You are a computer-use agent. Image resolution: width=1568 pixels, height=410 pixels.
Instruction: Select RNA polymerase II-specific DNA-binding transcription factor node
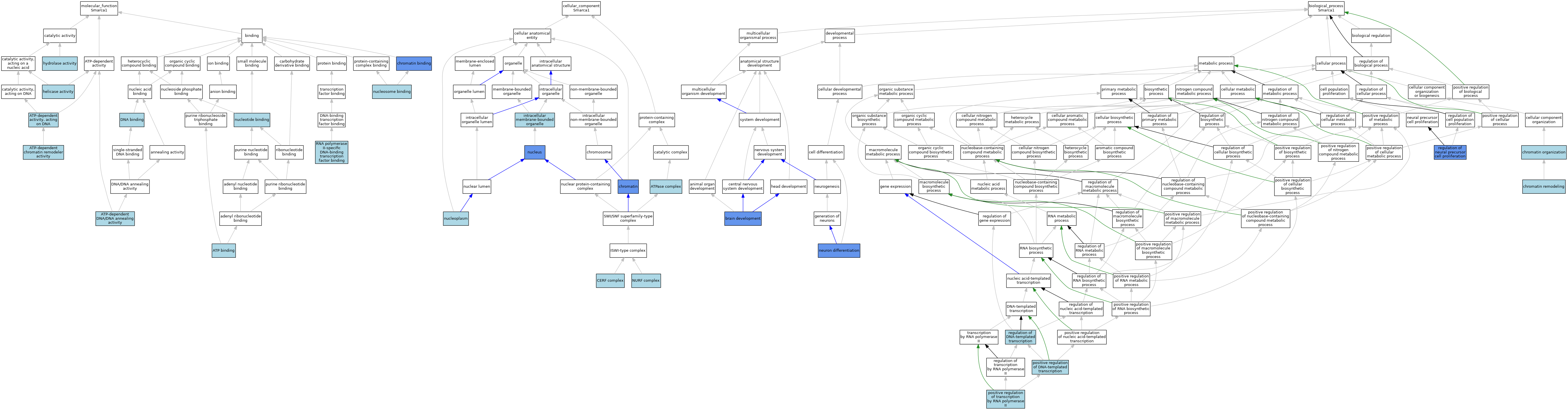click(x=332, y=152)
